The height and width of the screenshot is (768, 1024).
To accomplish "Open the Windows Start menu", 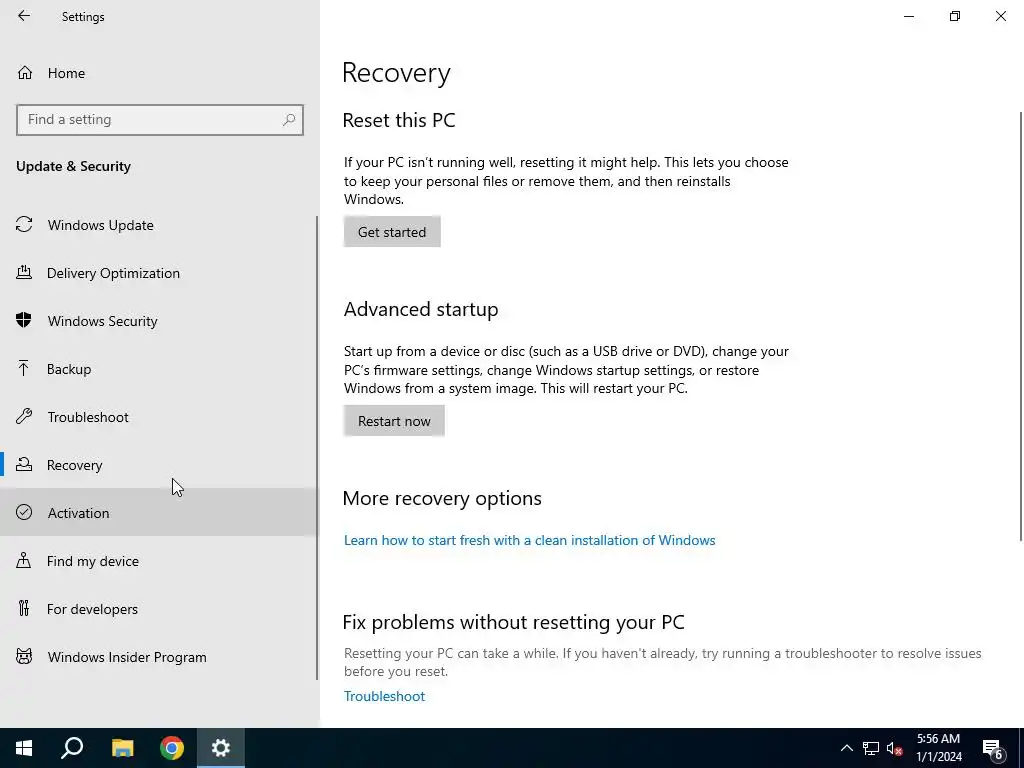I will (x=24, y=748).
